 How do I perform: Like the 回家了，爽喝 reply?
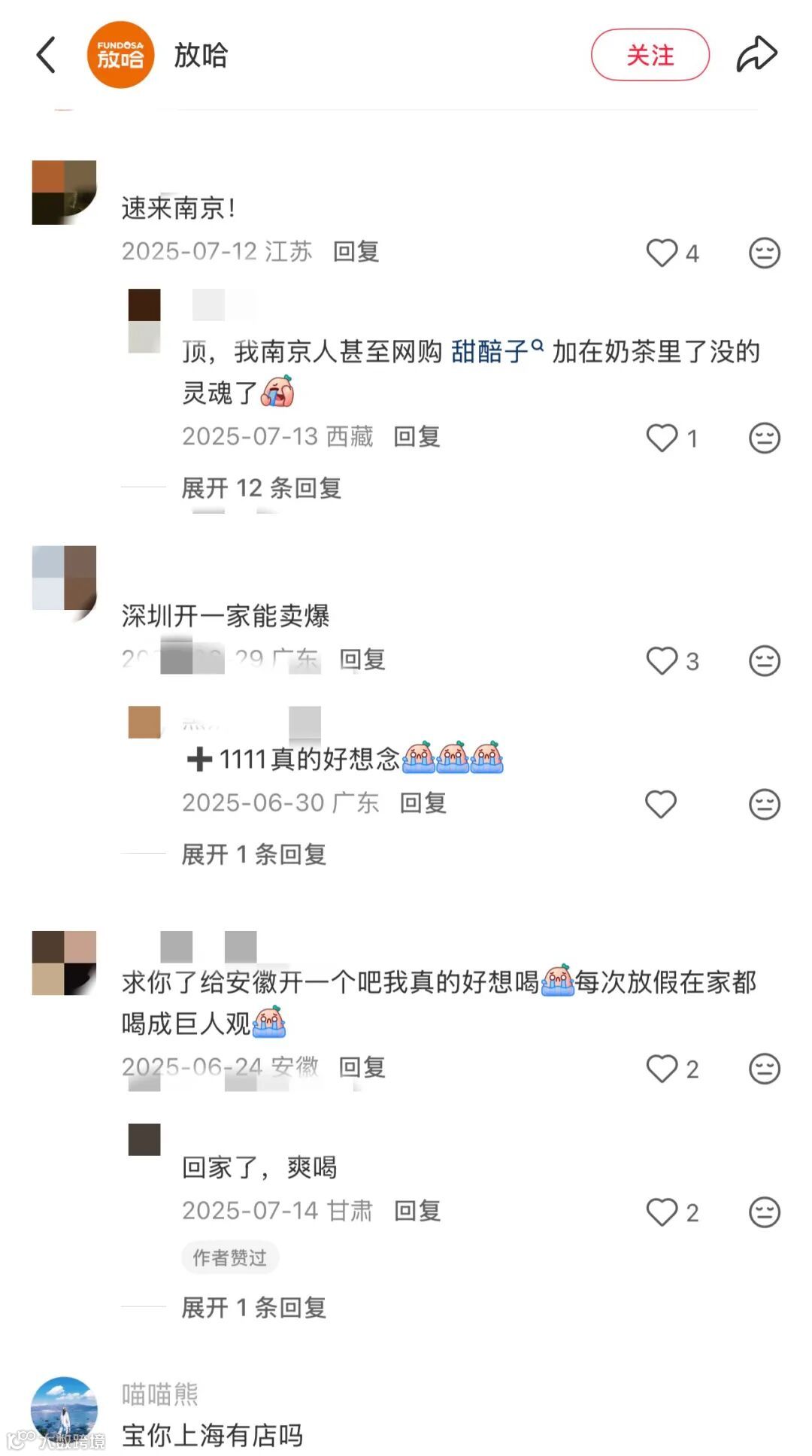click(662, 1212)
